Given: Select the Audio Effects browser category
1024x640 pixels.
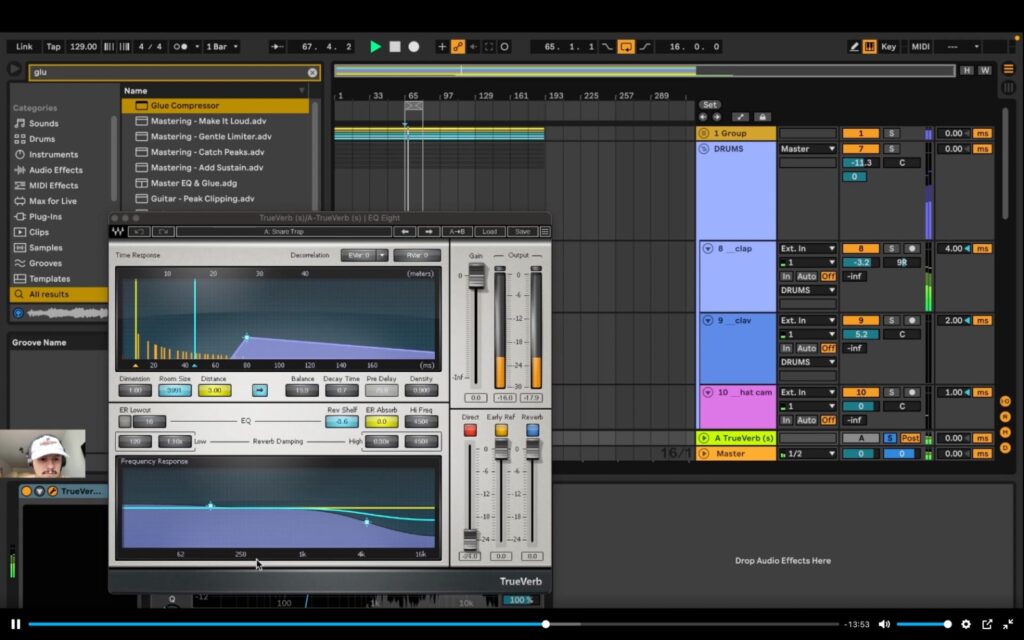Looking at the screenshot, I should [56, 170].
